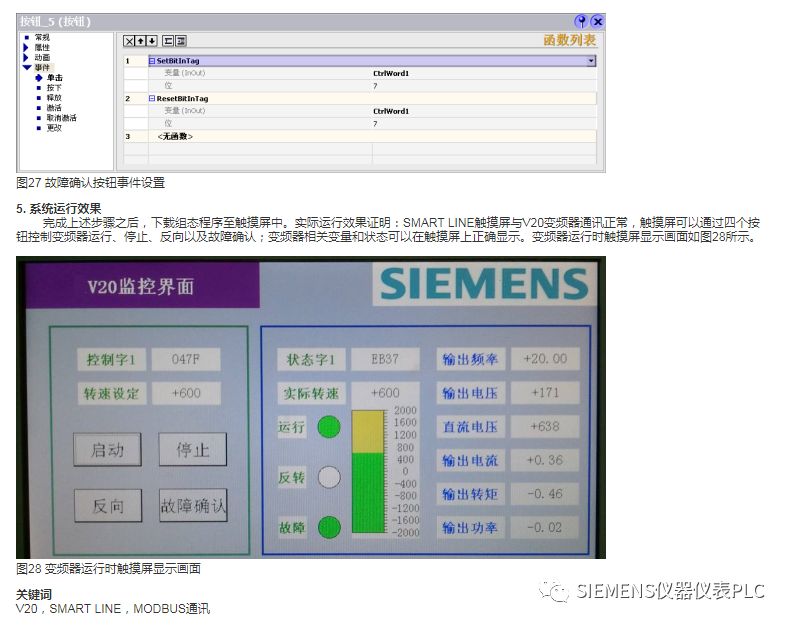Collapse the 事件 tree node arrow
Image resolution: width=790 pixels, height=625 pixels.
(x=27, y=67)
